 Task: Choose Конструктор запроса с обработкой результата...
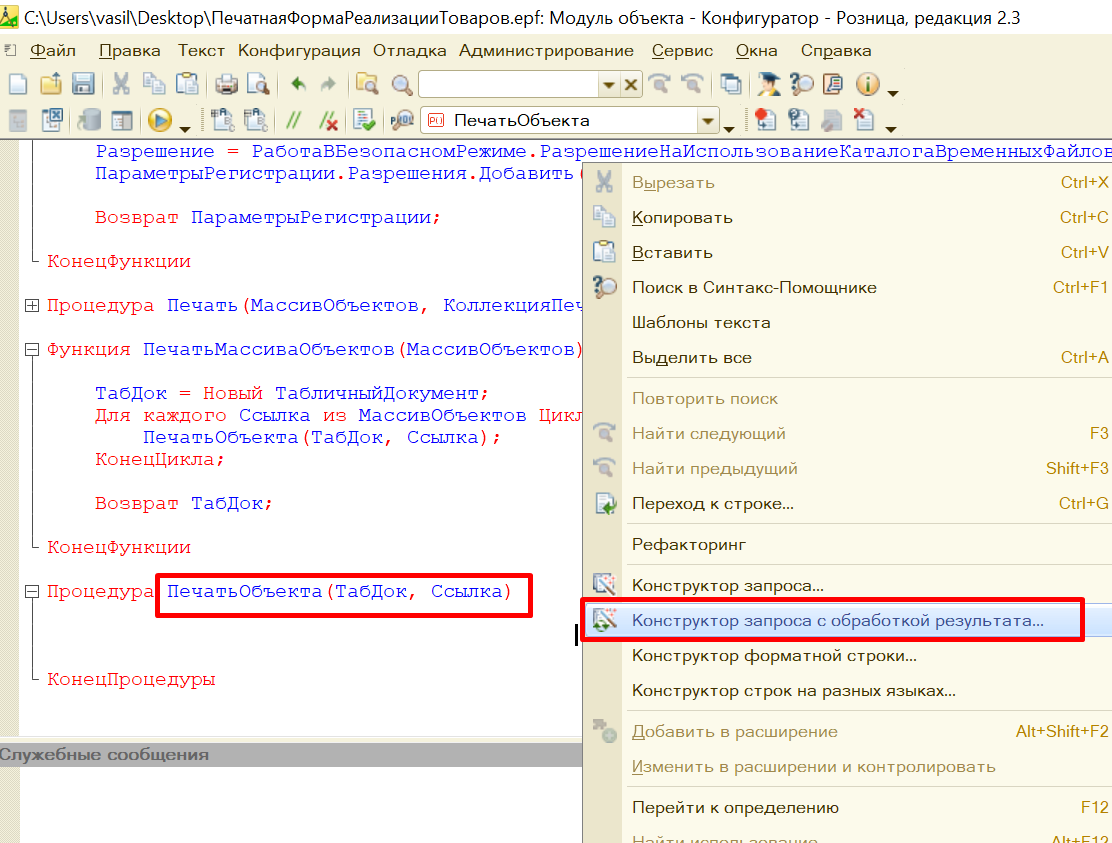(x=847, y=621)
